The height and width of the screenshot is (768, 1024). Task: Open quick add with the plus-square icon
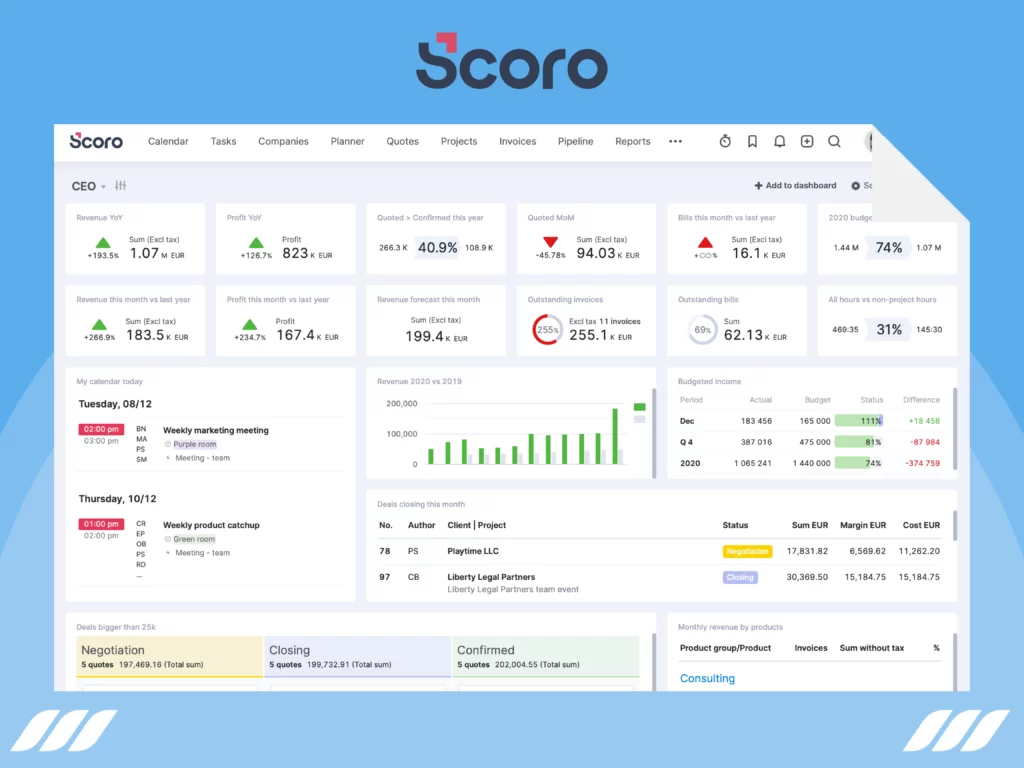(806, 141)
